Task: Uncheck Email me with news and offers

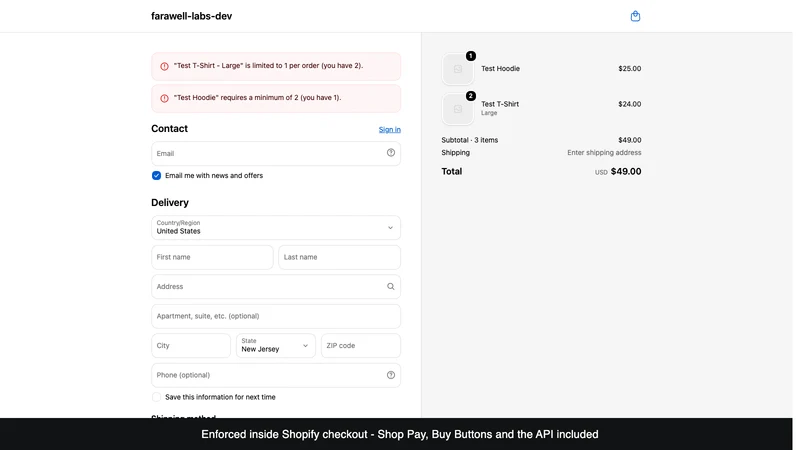Action: pos(156,176)
